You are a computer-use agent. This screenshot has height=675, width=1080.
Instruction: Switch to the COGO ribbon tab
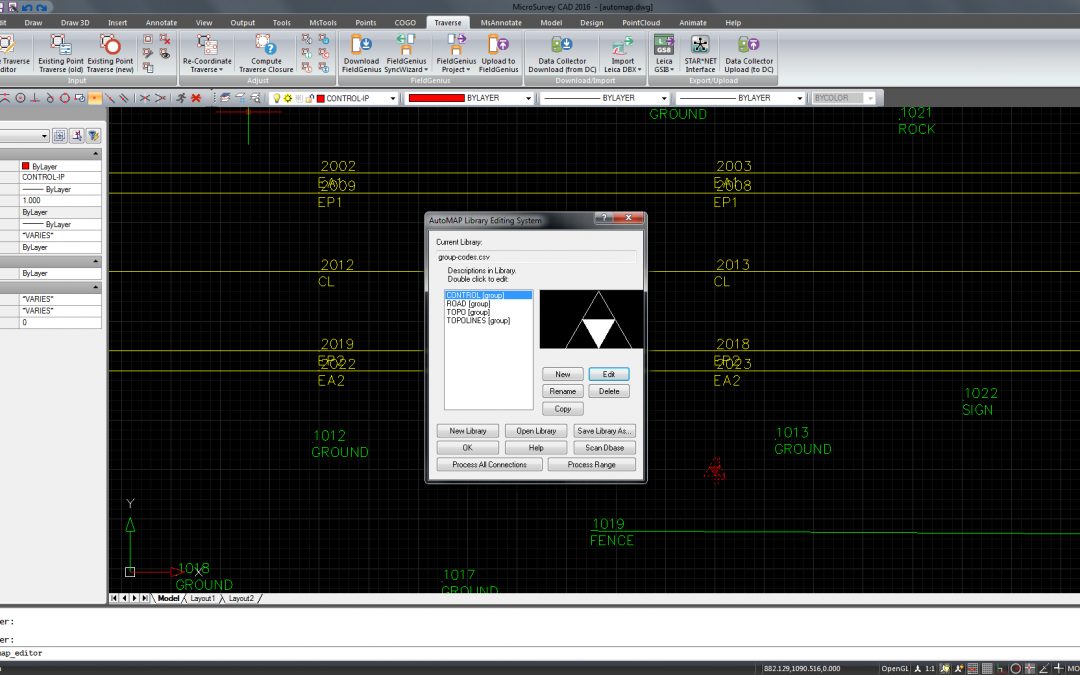pos(405,22)
